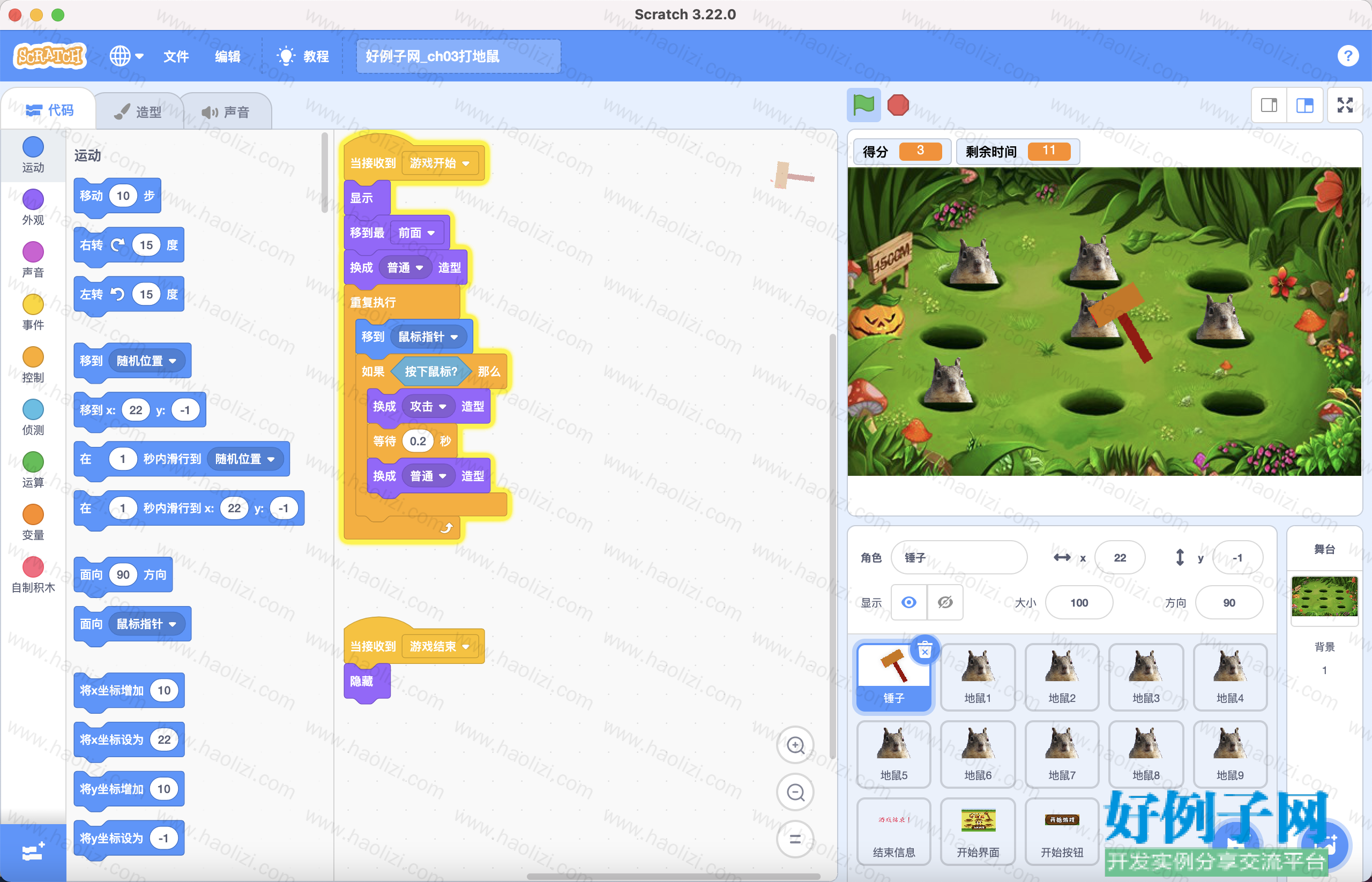1372x882 pixels.
Task: Select the 地鼠9 sprite
Action: pos(1230,754)
